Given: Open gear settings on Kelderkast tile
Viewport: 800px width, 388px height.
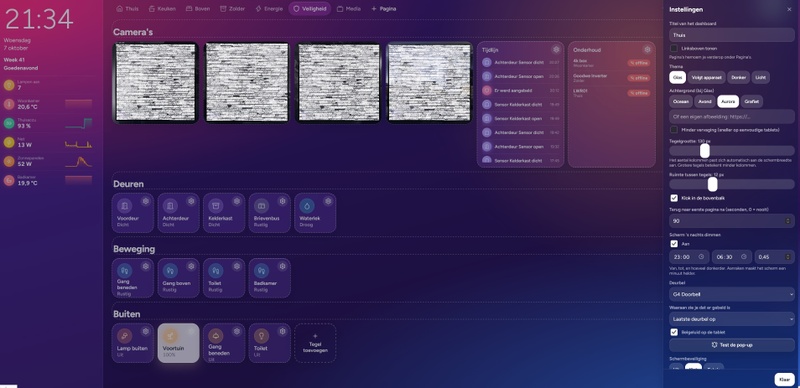Looking at the screenshot, I should (237, 201).
